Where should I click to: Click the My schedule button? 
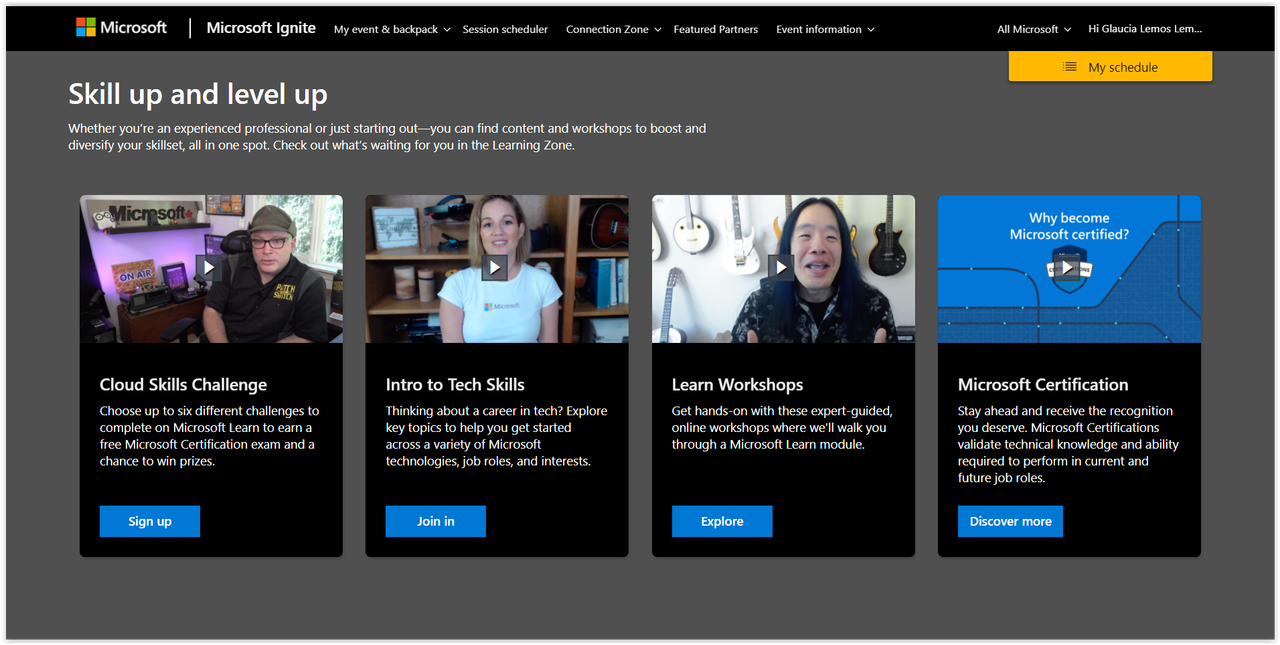tap(1110, 67)
